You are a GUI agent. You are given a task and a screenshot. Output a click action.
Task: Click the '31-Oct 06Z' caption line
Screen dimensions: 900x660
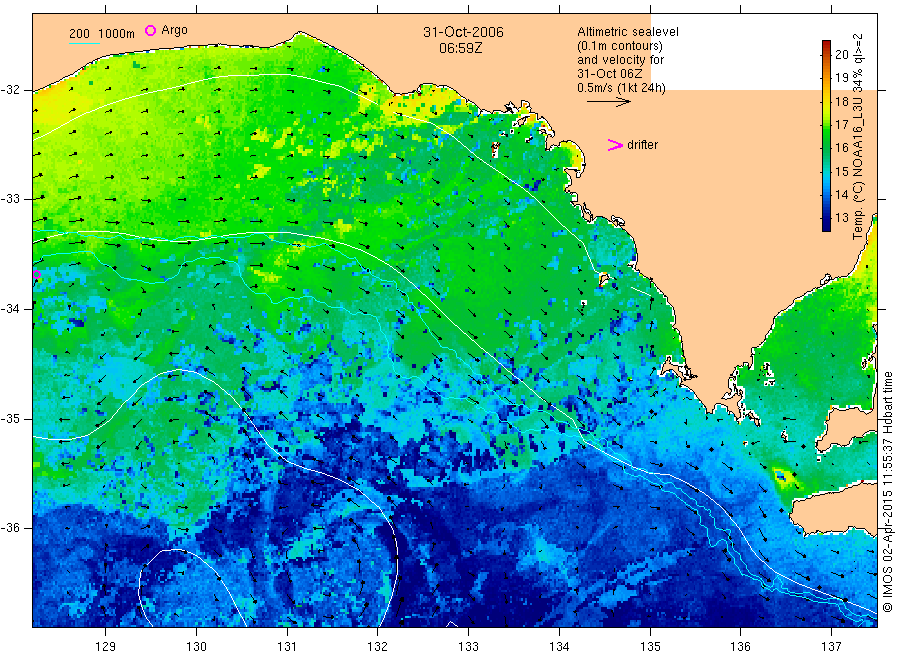click(x=610, y=74)
